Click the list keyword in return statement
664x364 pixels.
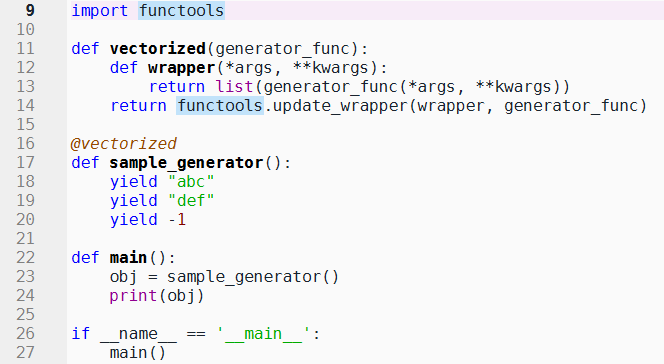[x=234, y=87]
